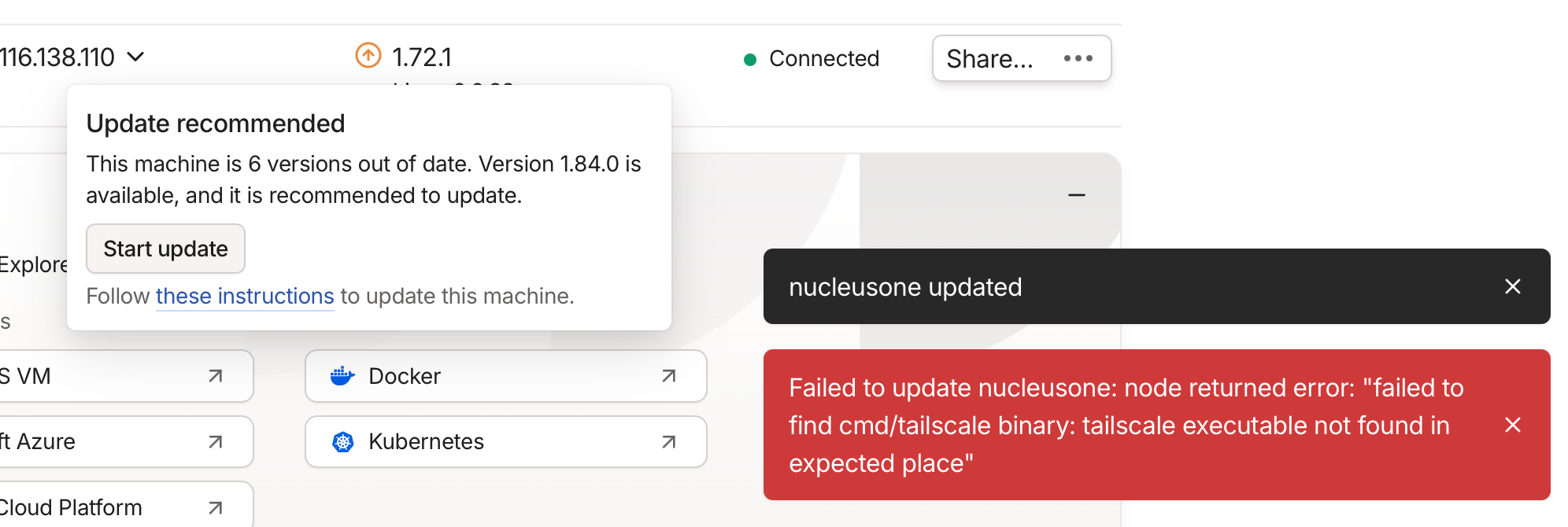
Task: Open the Kubernetes external link arrow
Action: click(x=668, y=442)
